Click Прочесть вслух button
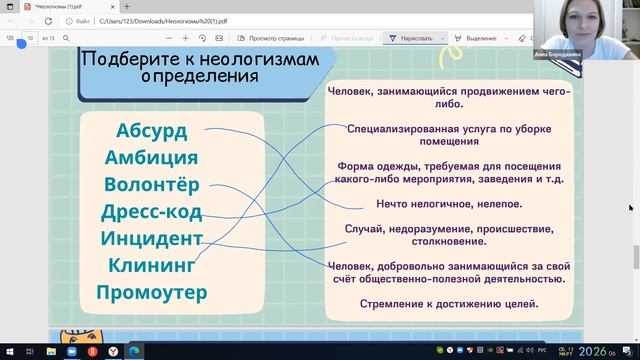 point(347,38)
